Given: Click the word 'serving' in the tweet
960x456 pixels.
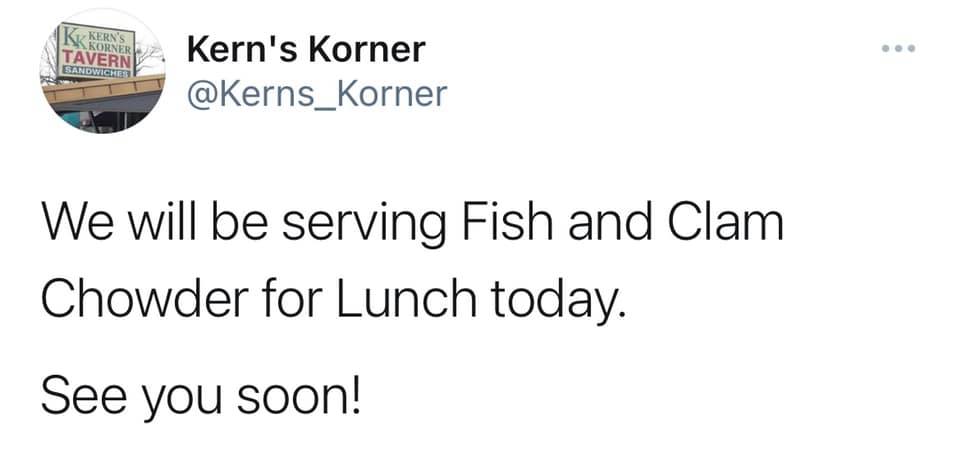Looking at the screenshot, I should [364, 225].
